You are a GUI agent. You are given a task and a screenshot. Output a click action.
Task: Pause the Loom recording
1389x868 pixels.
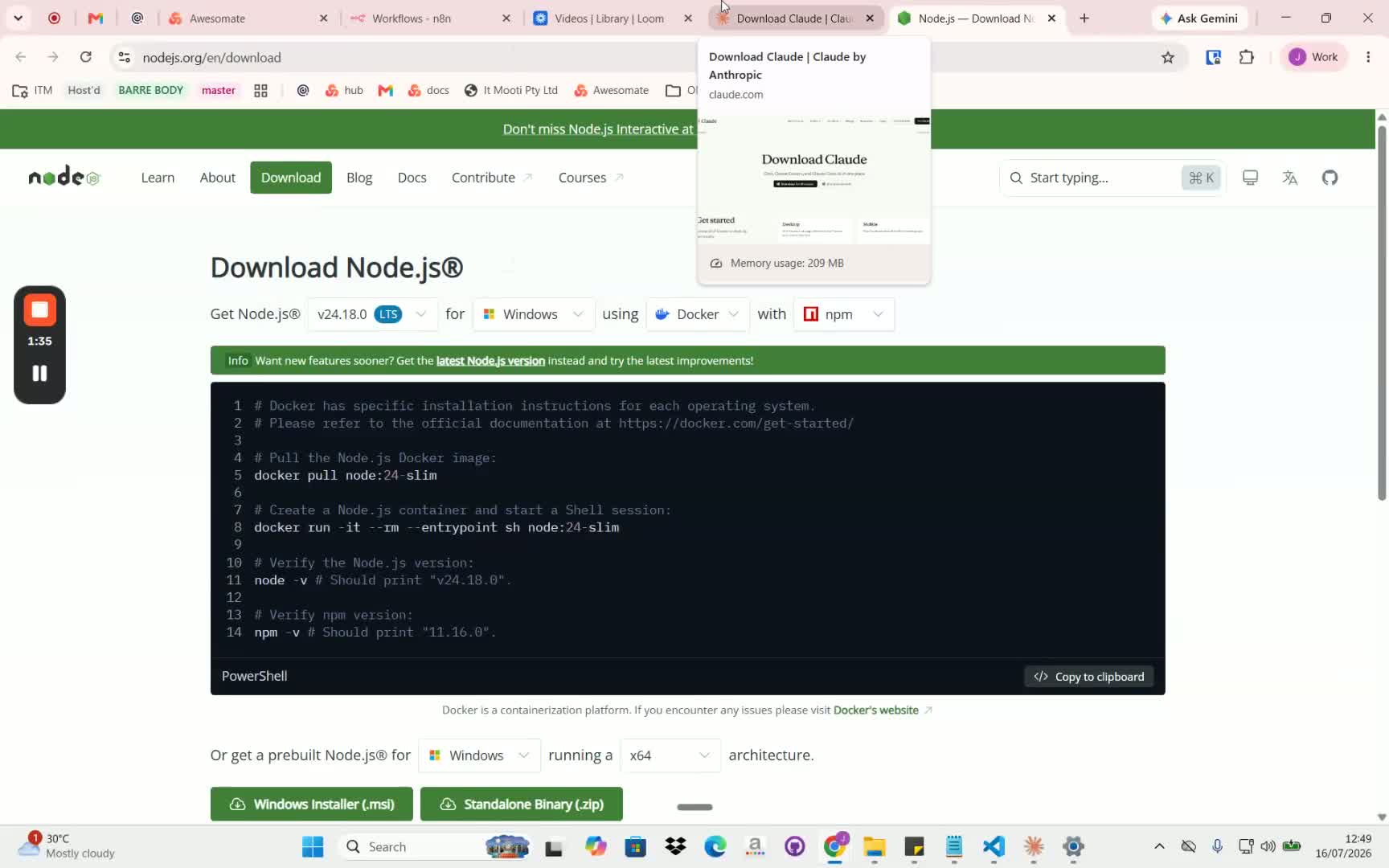click(39, 373)
